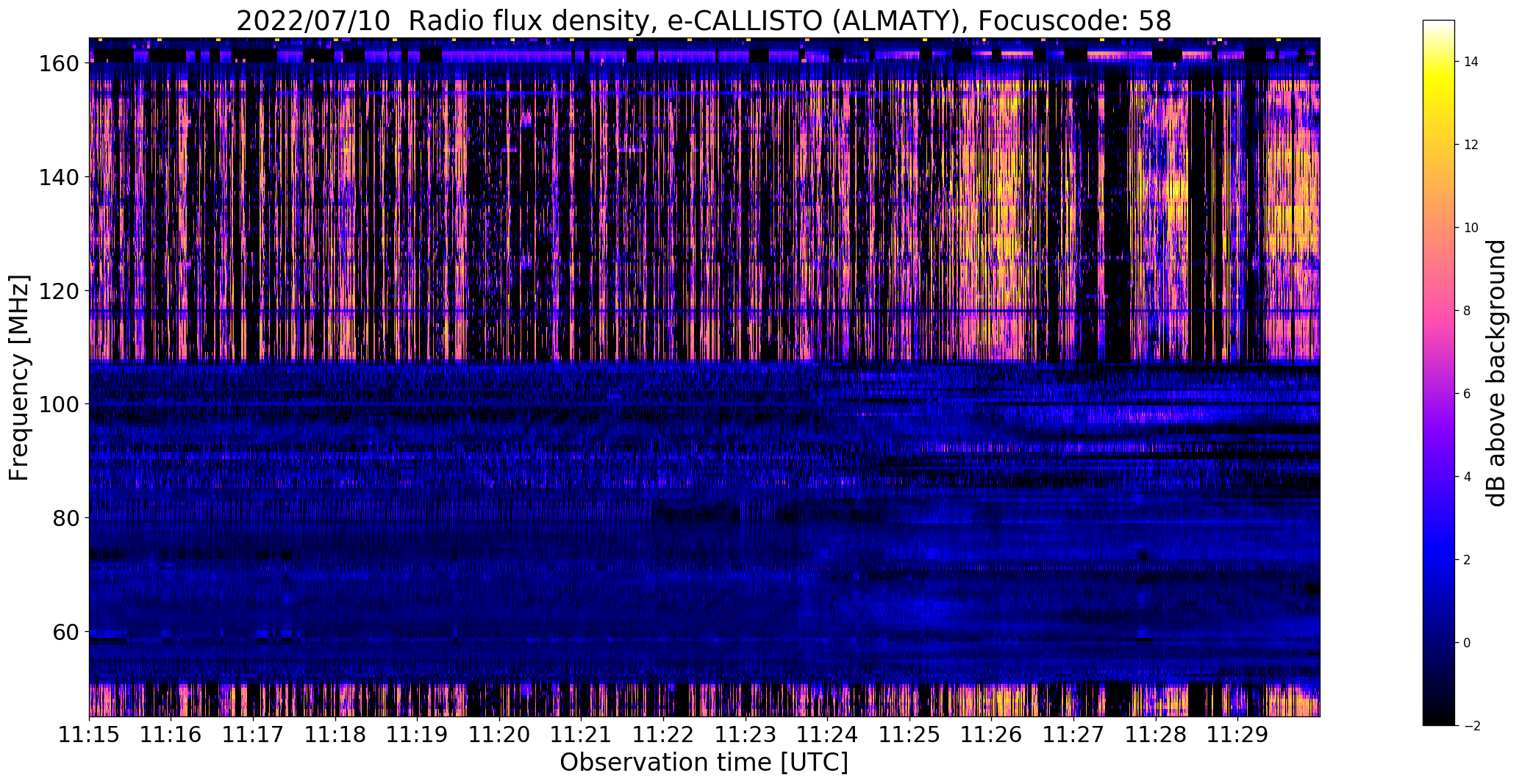Click the 11:25 time tick label
The width and height of the screenshot is (1519, 784).
pos(909,735)
